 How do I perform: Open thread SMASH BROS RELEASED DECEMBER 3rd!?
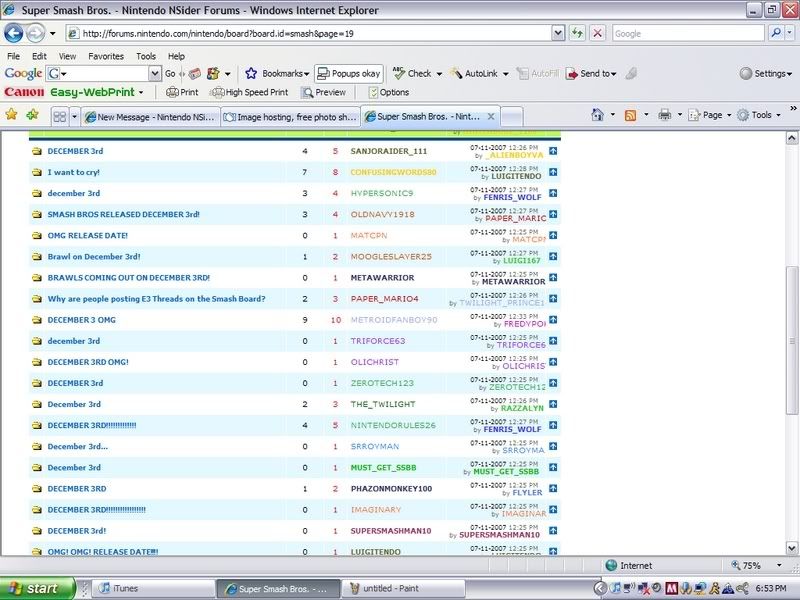(x=123, y=215)
